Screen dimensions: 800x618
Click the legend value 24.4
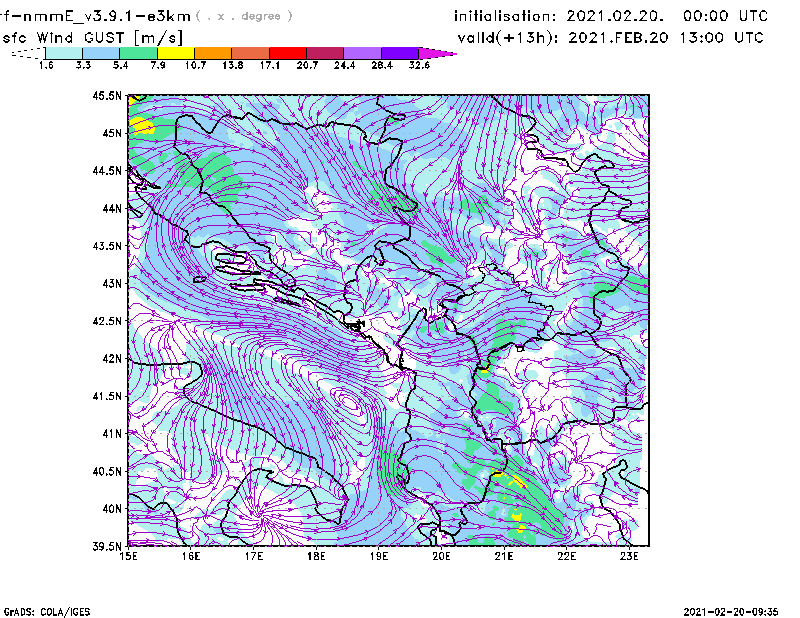(344, 65)
